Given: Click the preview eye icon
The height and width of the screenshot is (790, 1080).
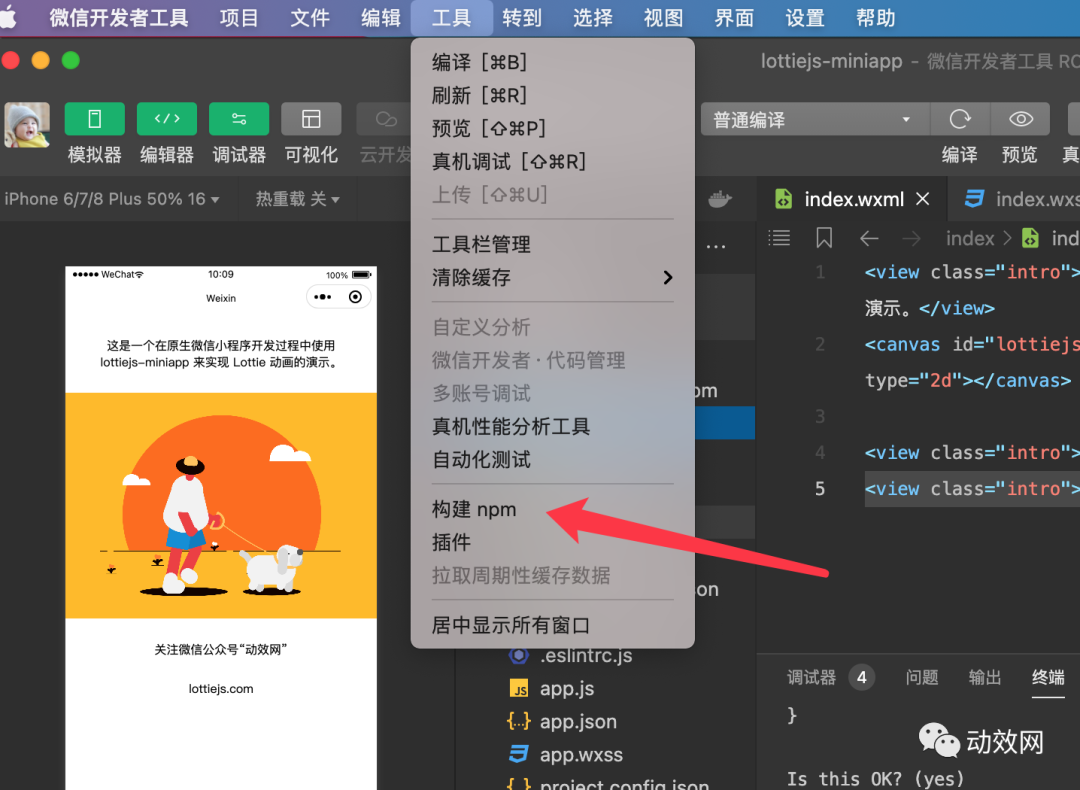Looking at the screenshot, I should pyautogui.click(x=1020, y=119).
